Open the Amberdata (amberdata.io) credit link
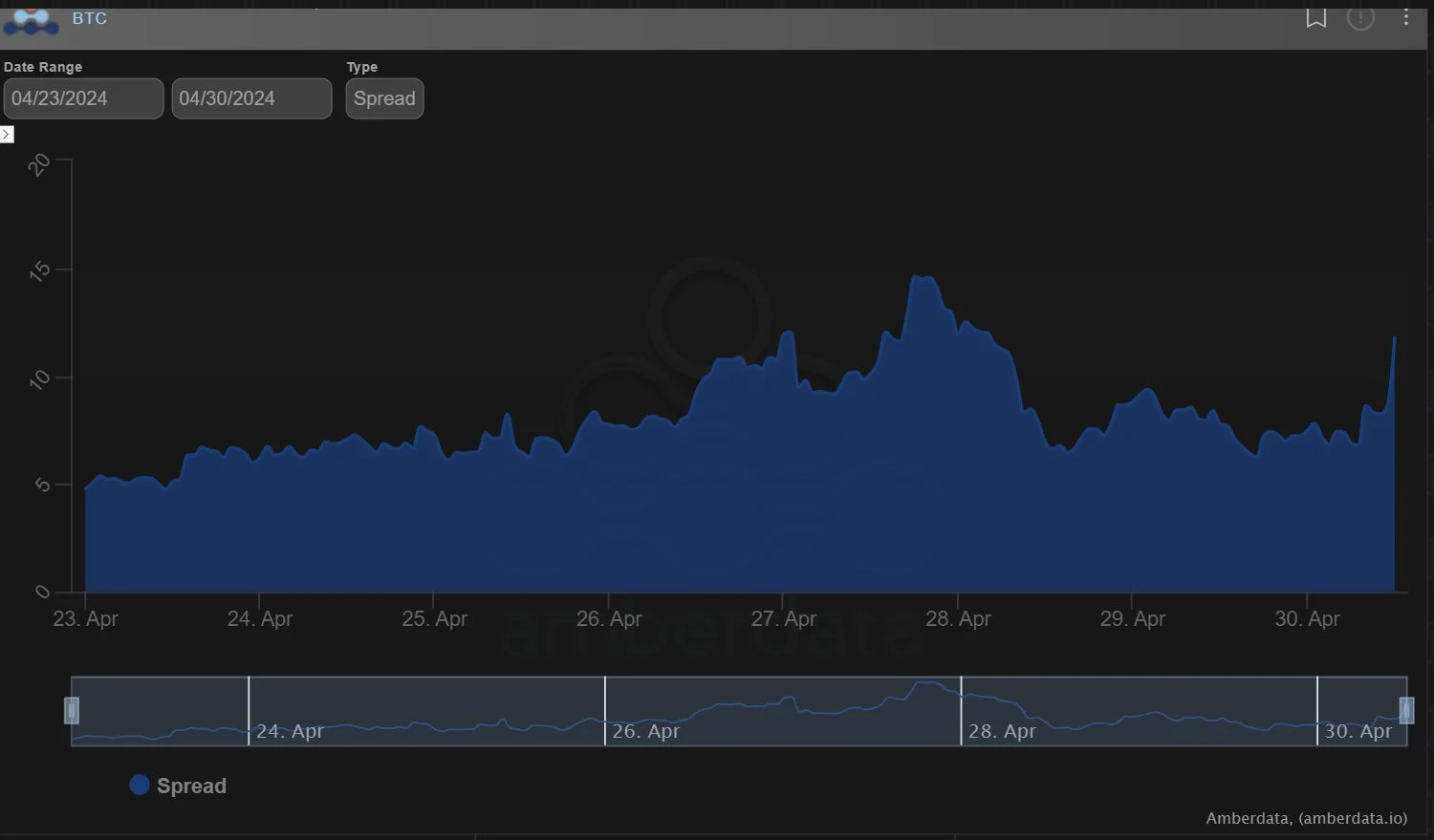The height and width of the screenshot is (840, 1434). 1306,818
